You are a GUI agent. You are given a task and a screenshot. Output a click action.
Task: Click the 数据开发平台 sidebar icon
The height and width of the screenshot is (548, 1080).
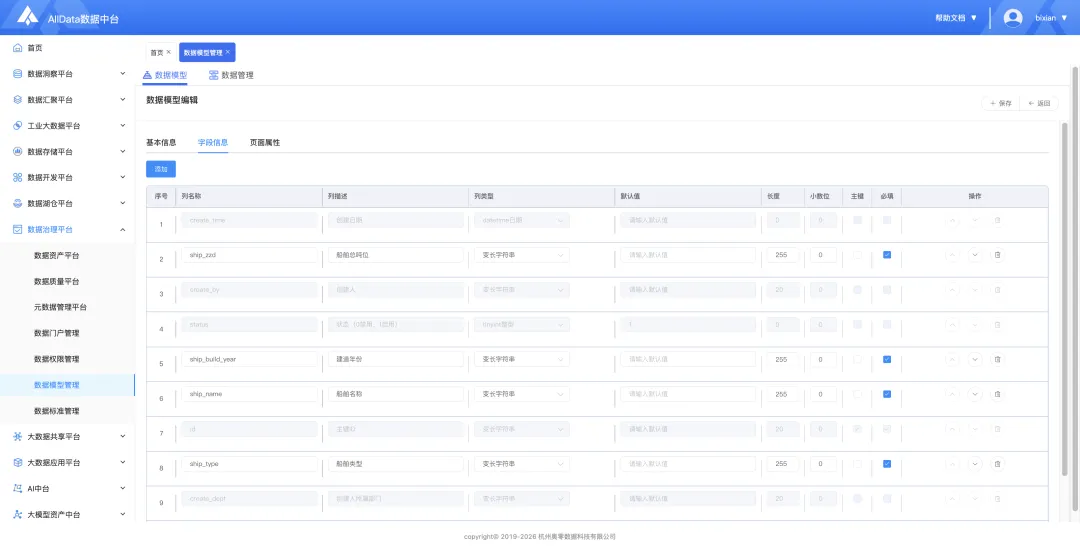[18, 178]
